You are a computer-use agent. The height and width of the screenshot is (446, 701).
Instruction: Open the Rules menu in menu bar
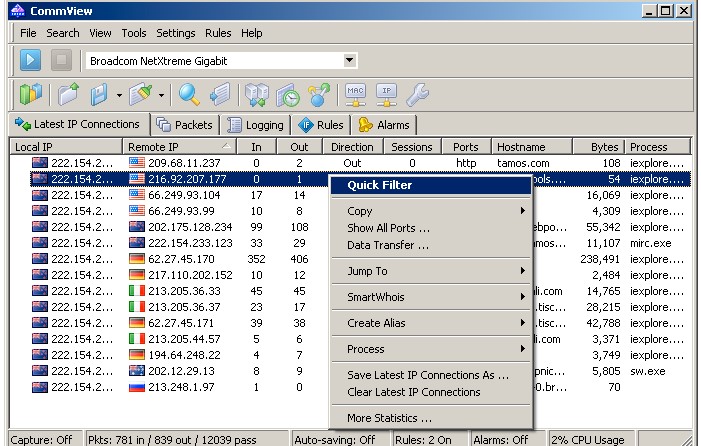pyautogui.click(x=218, y=33)
